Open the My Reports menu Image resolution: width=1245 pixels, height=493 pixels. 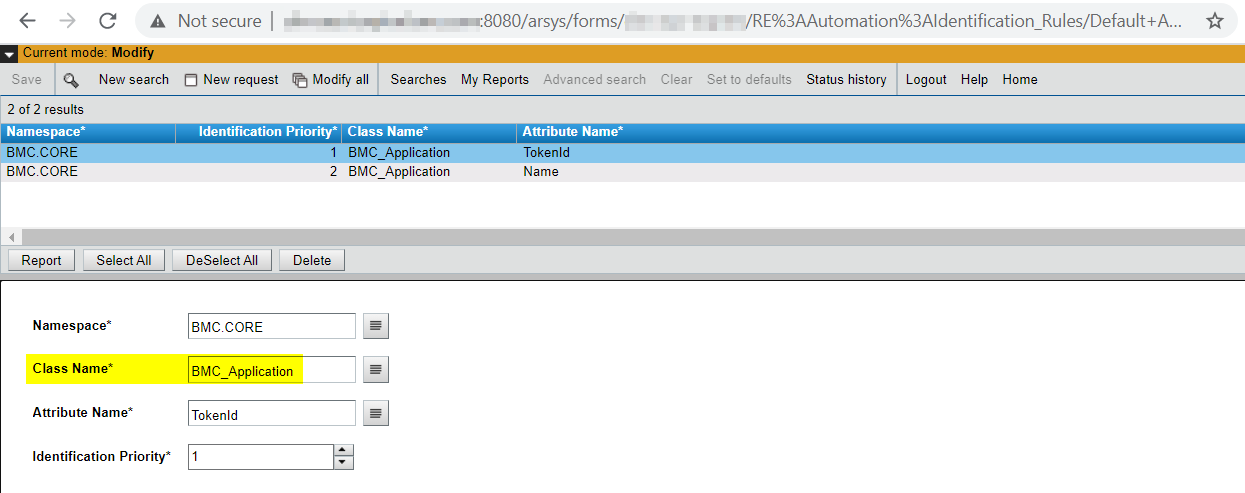[x=495, y=80]
